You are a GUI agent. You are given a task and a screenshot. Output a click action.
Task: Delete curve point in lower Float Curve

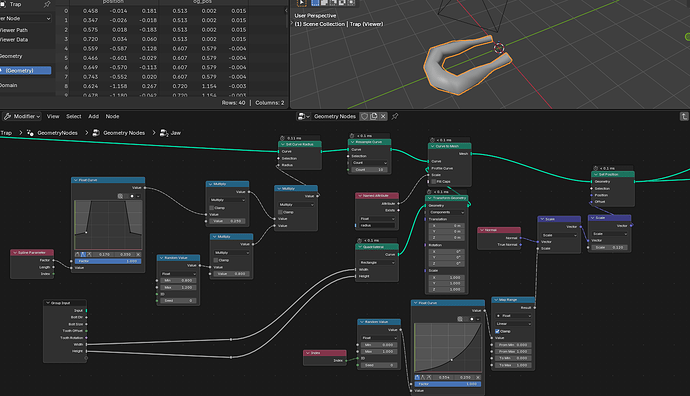(x=478, y=377)
